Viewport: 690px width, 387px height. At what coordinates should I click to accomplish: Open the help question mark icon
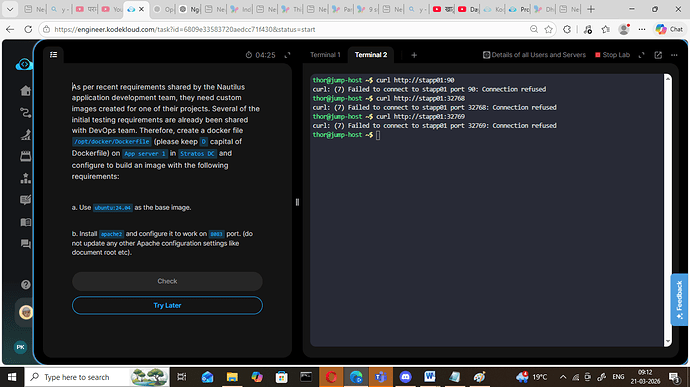click(26, 284)
